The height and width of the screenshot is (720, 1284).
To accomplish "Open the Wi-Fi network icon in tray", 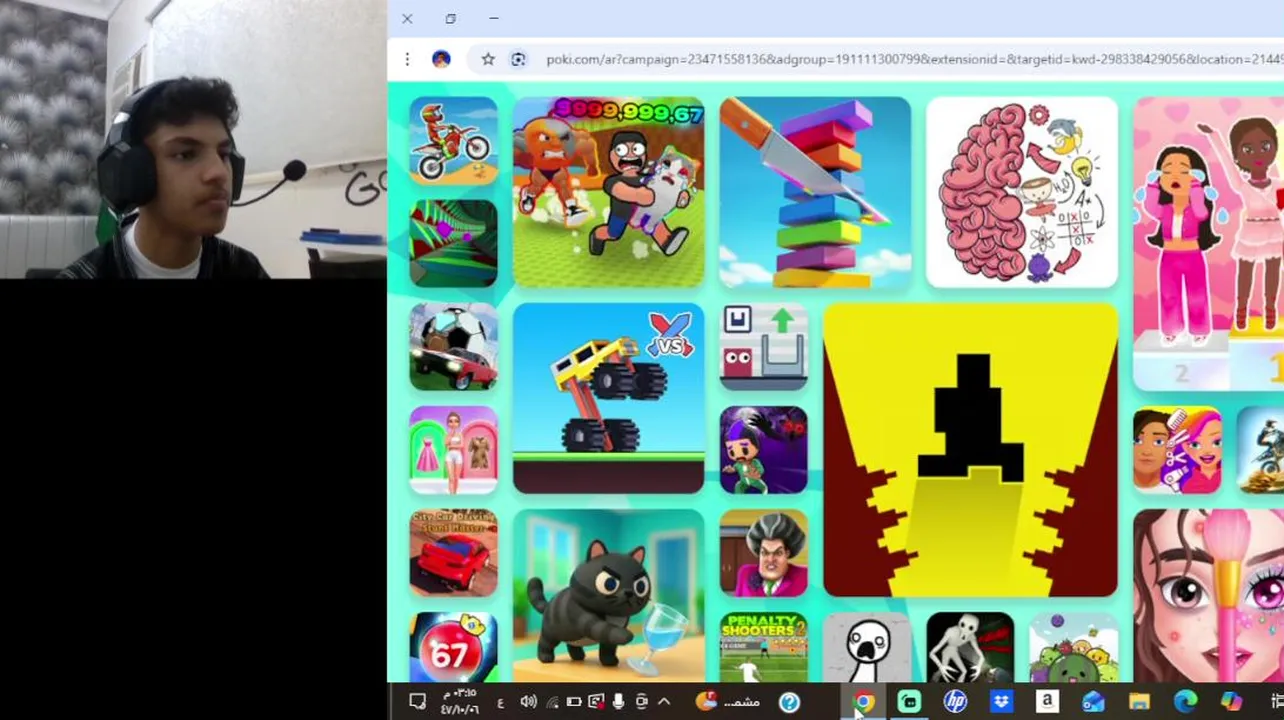I will point(551,703).
